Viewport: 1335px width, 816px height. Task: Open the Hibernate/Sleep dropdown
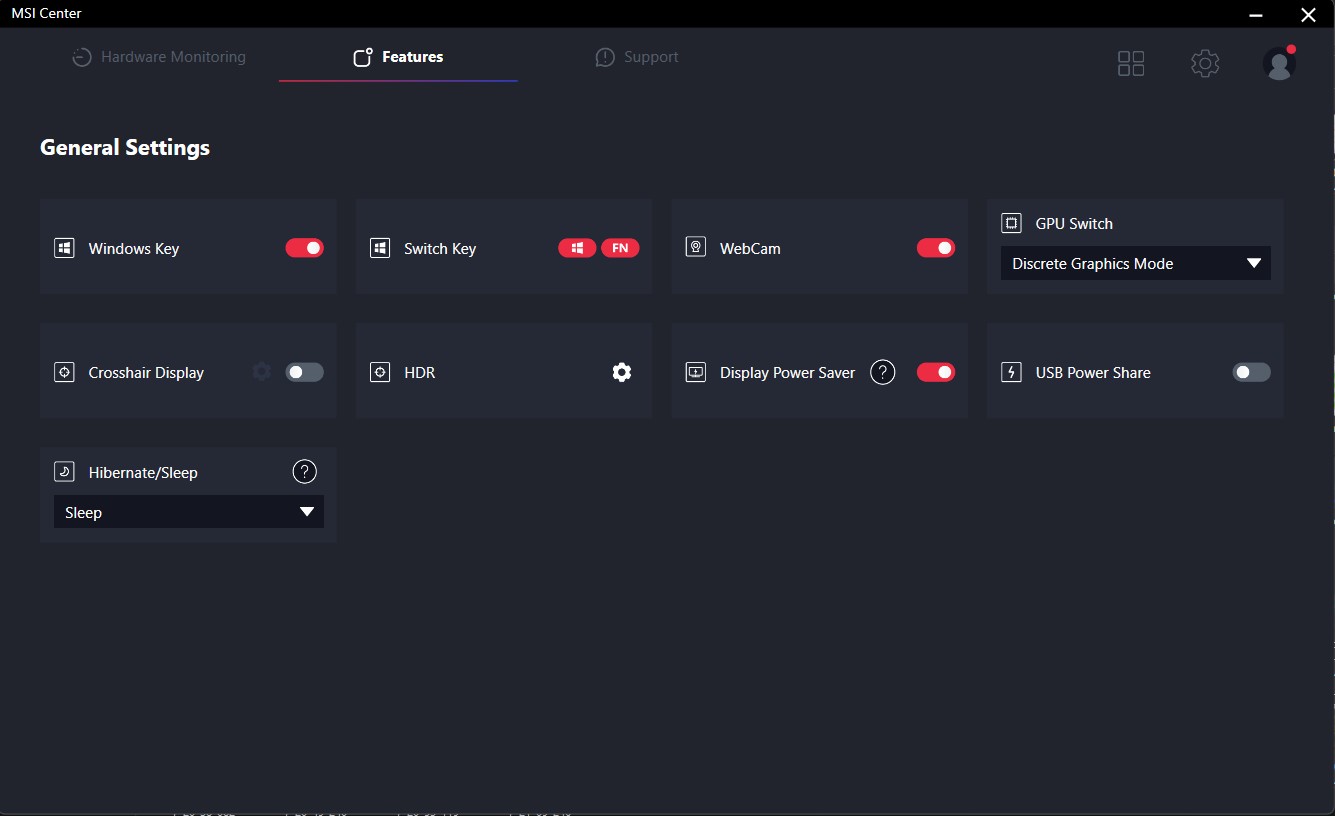point(188,512)
